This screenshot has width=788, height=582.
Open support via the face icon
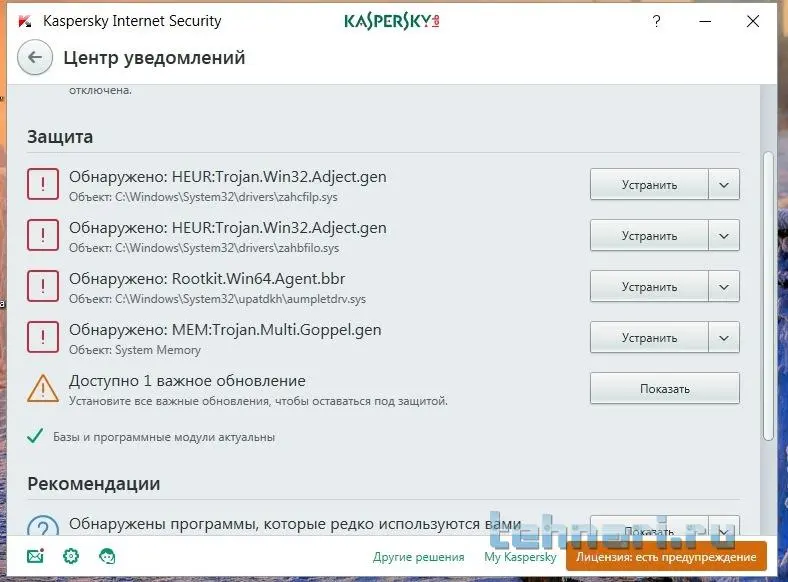(x=107, y=556)
